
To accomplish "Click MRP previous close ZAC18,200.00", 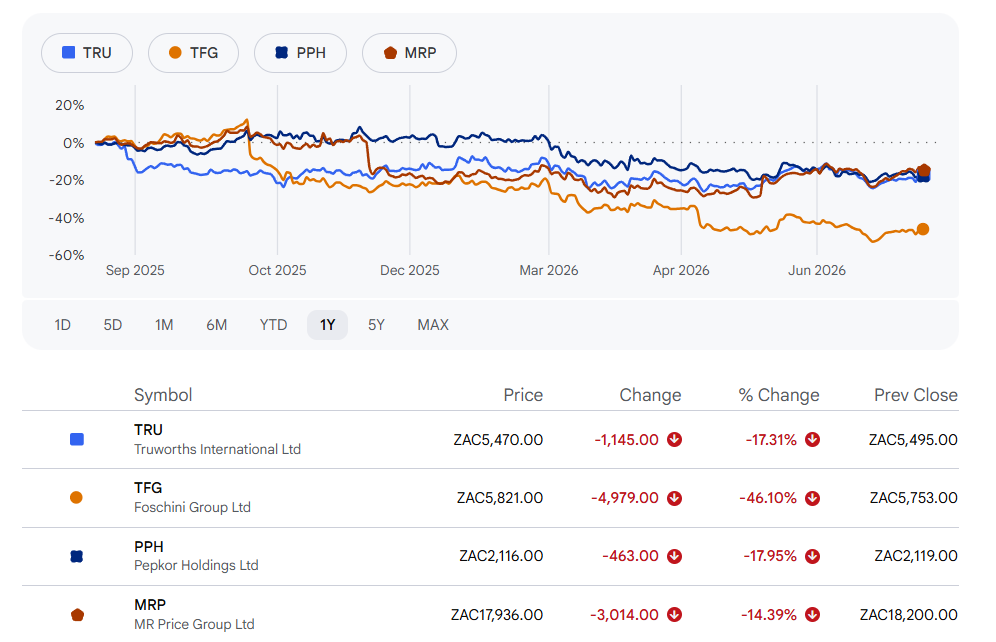I will pos(908,615).
